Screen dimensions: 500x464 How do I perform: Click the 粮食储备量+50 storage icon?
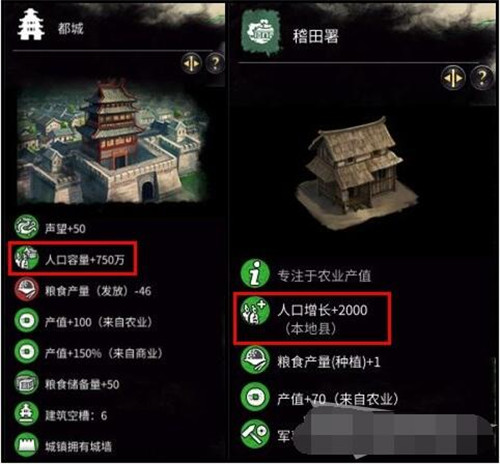(x=26, y=383)
